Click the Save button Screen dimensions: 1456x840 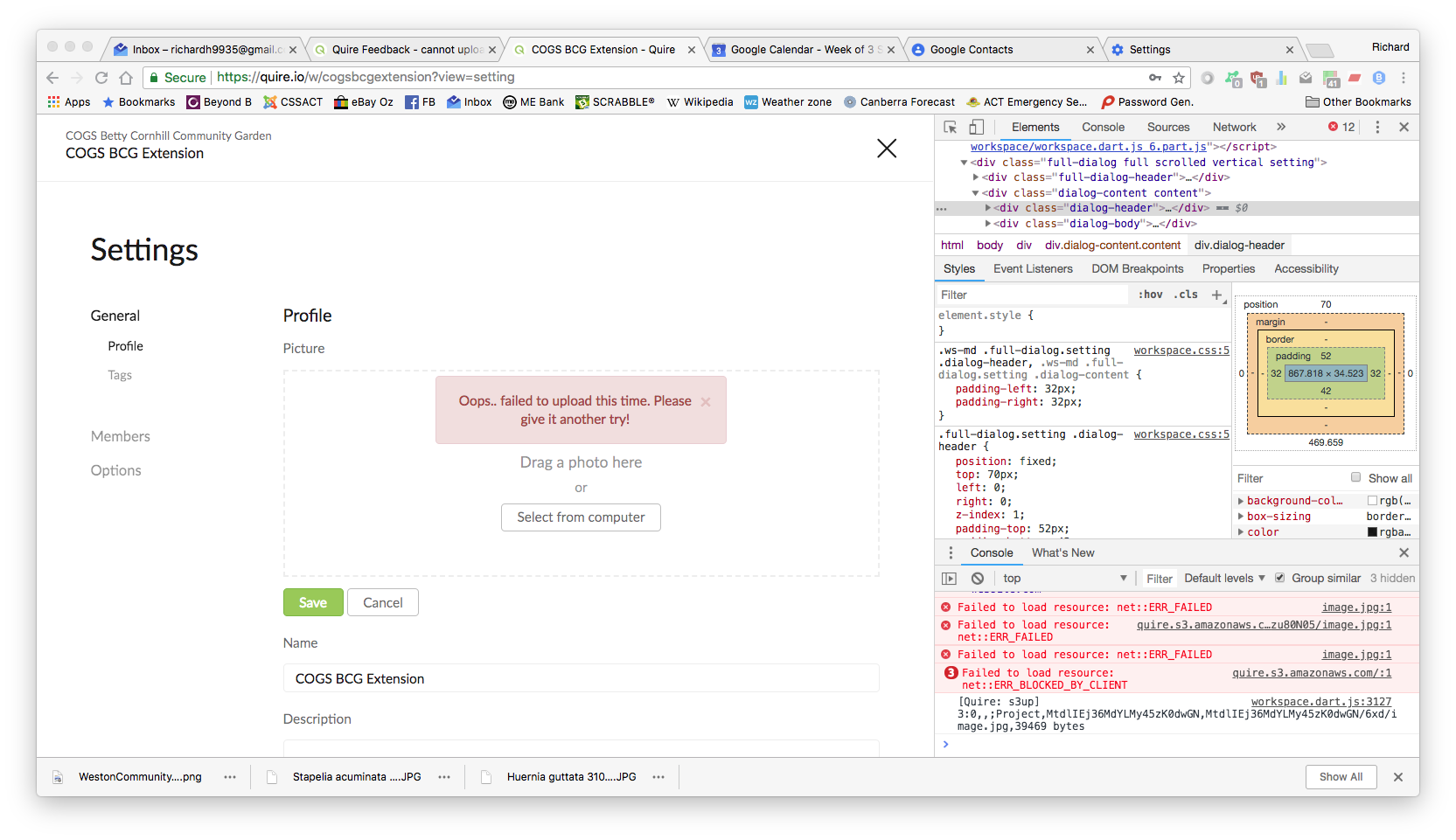click(x=313, y=602)
